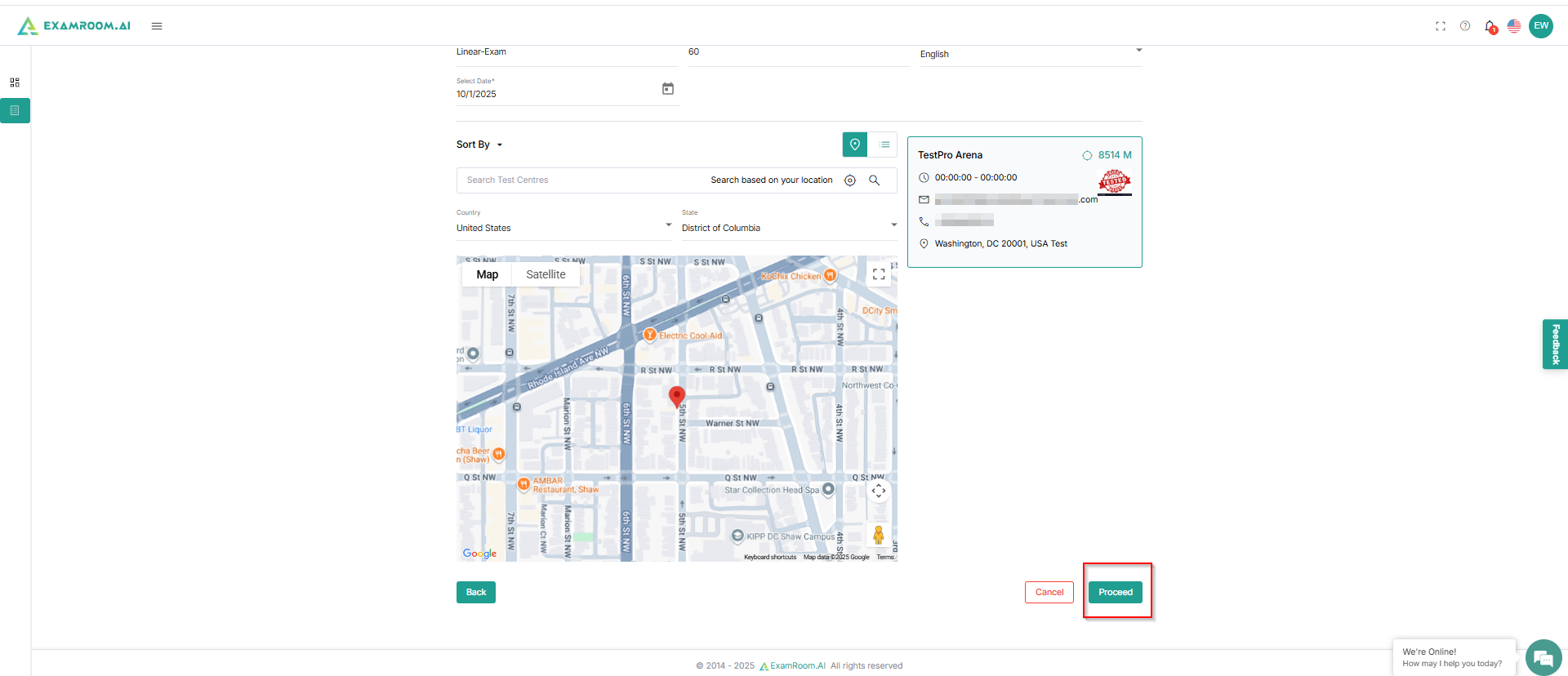The width and height of the screenshot is (1568, 676).
Task: Open the State dropdown
Action: coord(789,228)
